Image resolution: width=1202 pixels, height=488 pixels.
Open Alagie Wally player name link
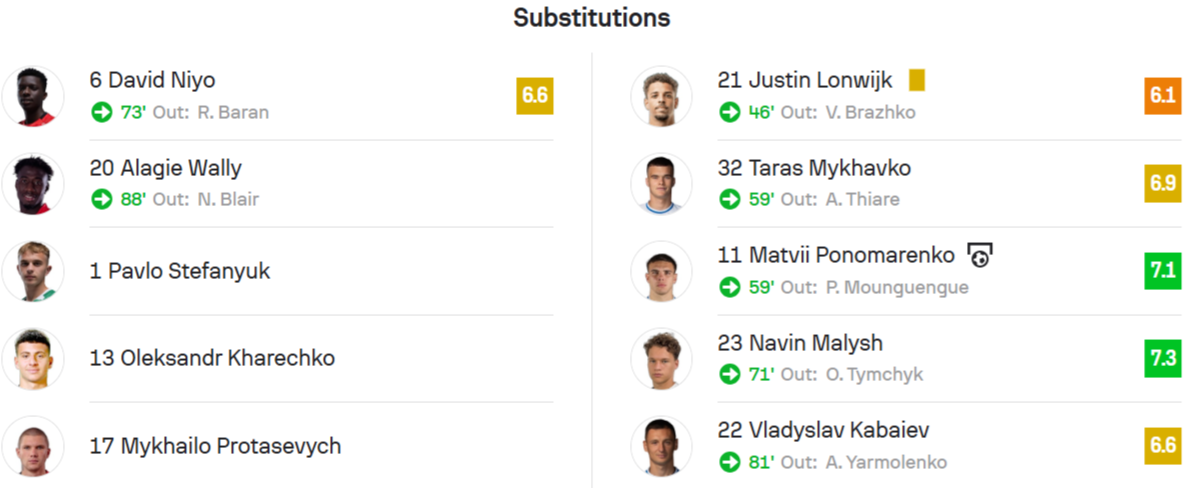pos(165,168)
